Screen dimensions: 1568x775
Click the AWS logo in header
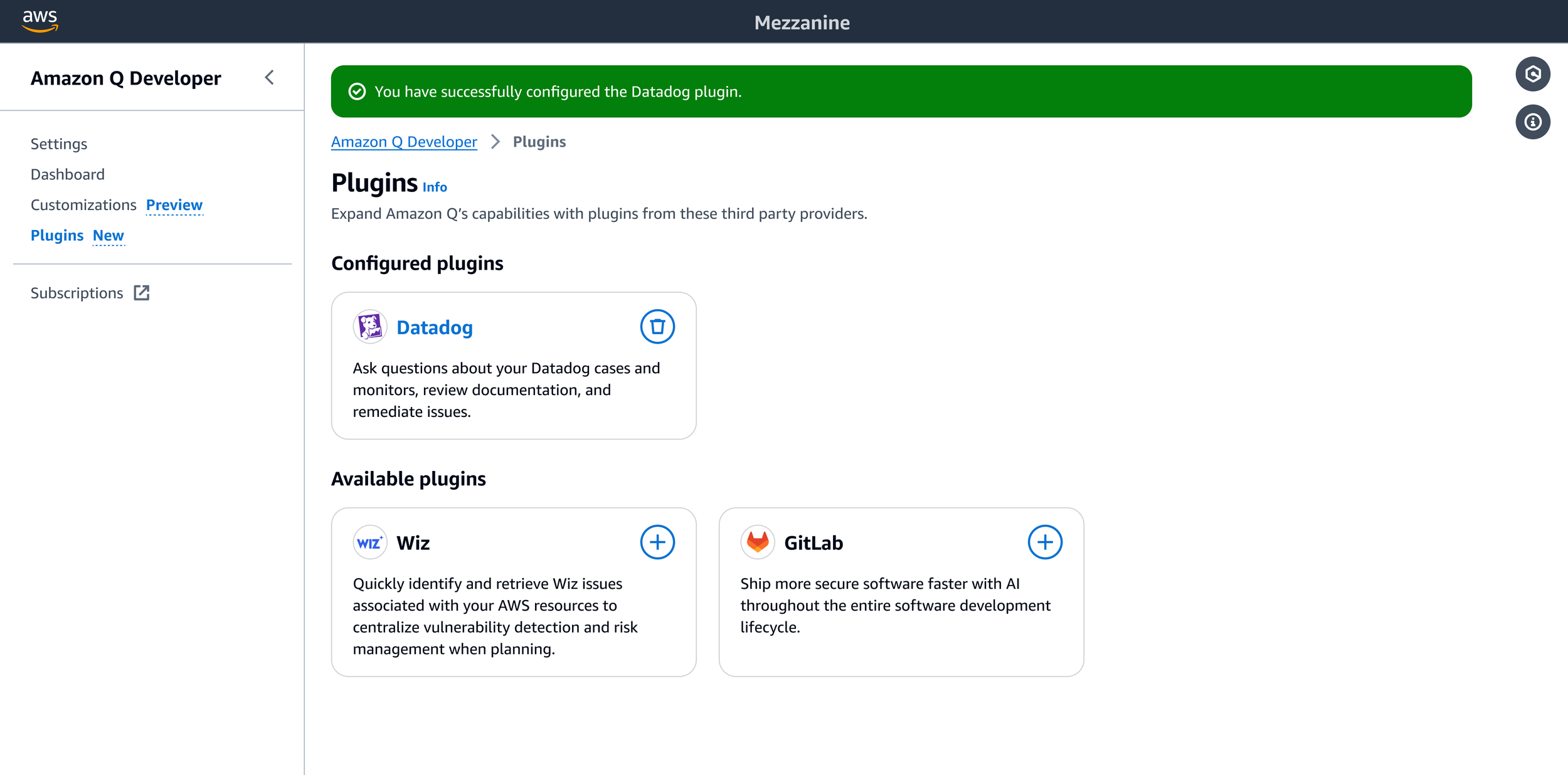pyautogui.click(x=40, y=21)
